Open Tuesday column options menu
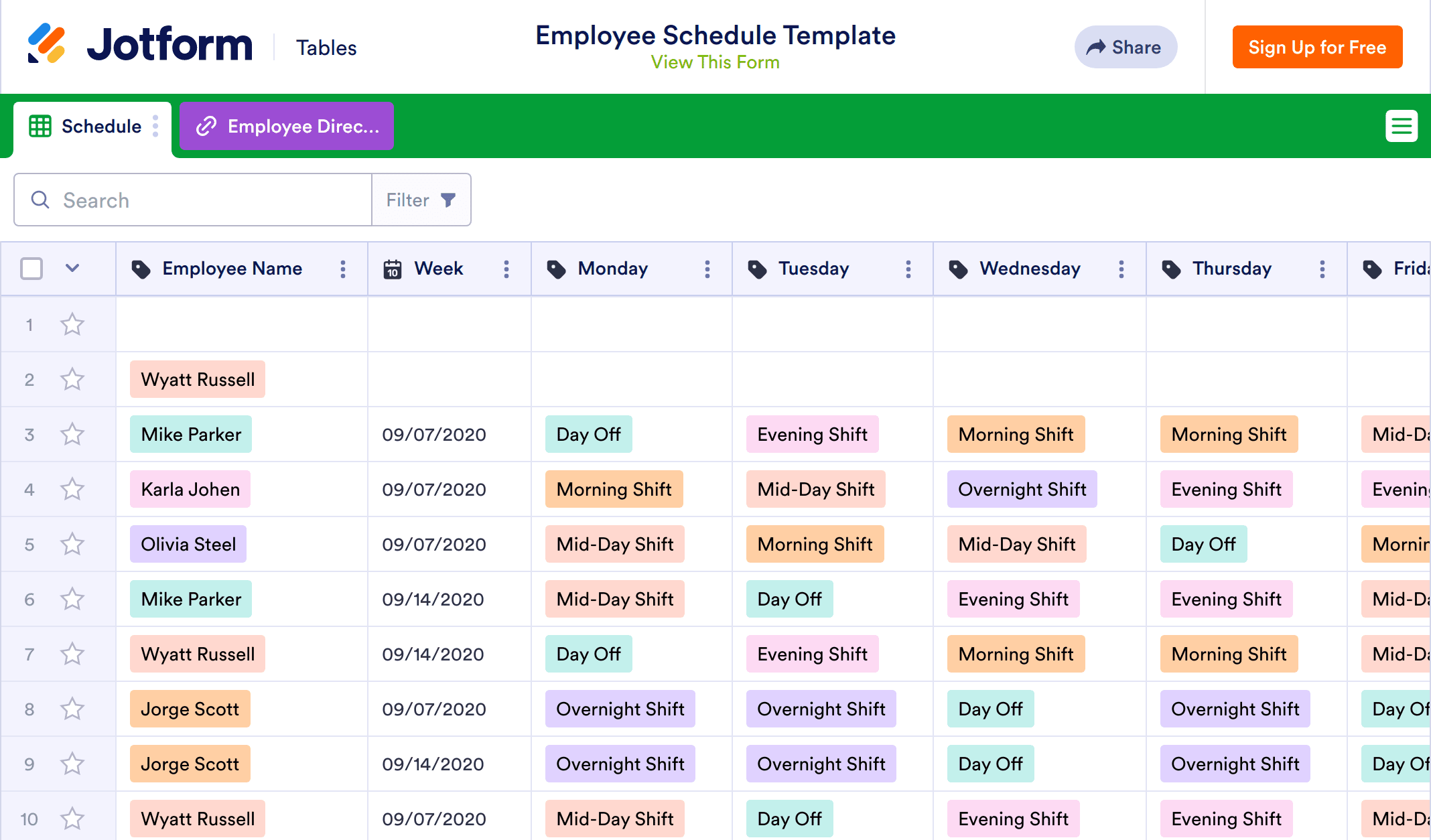The image size is (1431, 840). [908, 269]
